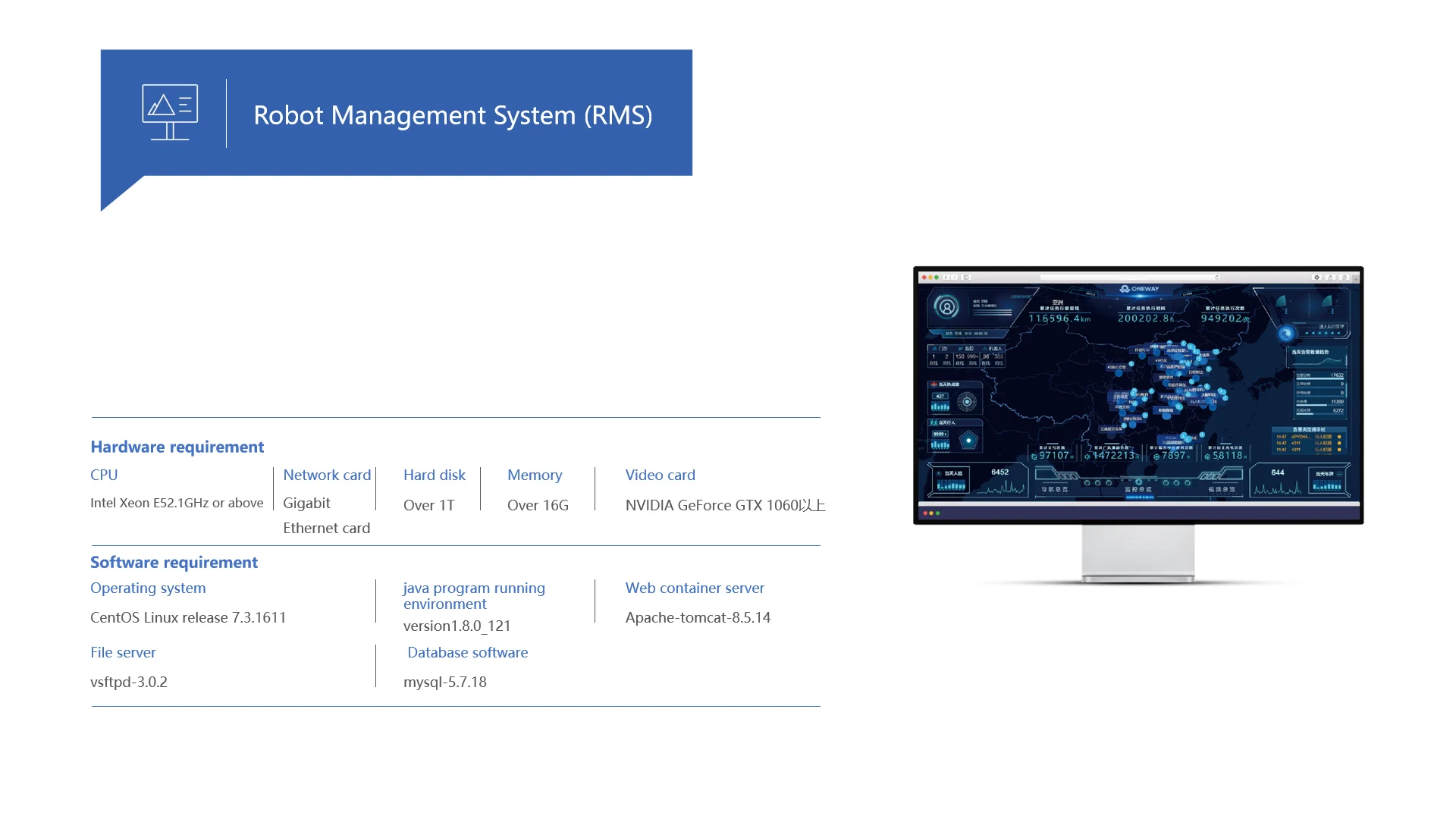Click the Robot Management System (RMS) title

(453, 115)
